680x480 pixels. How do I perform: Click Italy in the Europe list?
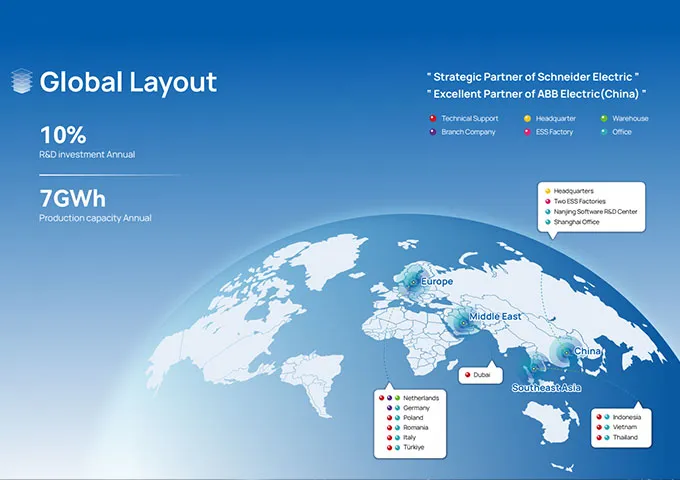coord(409,438)
